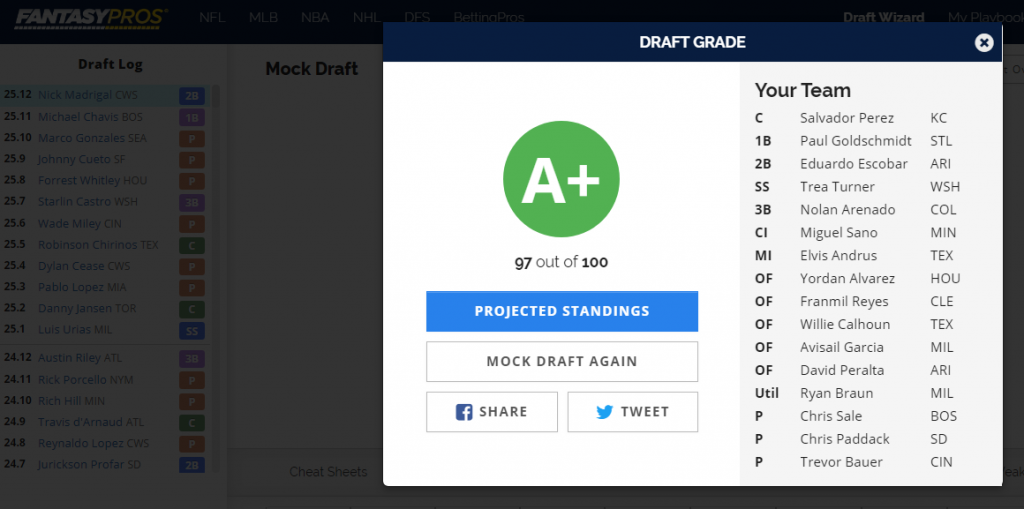Close the Draft Grade dialog
The image size is (1024, 509).
(984, 42)
